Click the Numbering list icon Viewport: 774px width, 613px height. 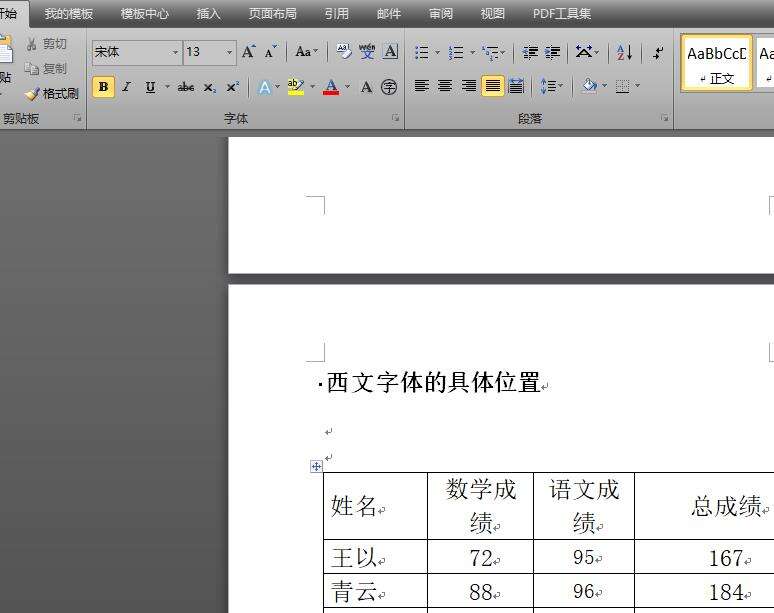click(x=456, y=52)
